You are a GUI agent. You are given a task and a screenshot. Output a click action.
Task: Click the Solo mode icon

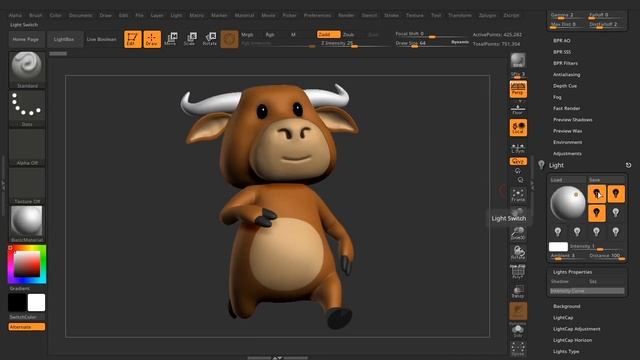[518, 331]
